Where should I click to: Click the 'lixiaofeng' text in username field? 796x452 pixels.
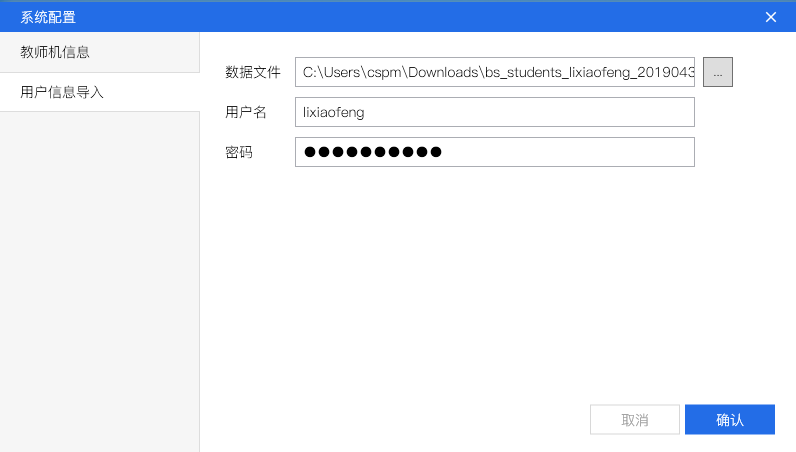pyautogui.click(x=334, y=113)
